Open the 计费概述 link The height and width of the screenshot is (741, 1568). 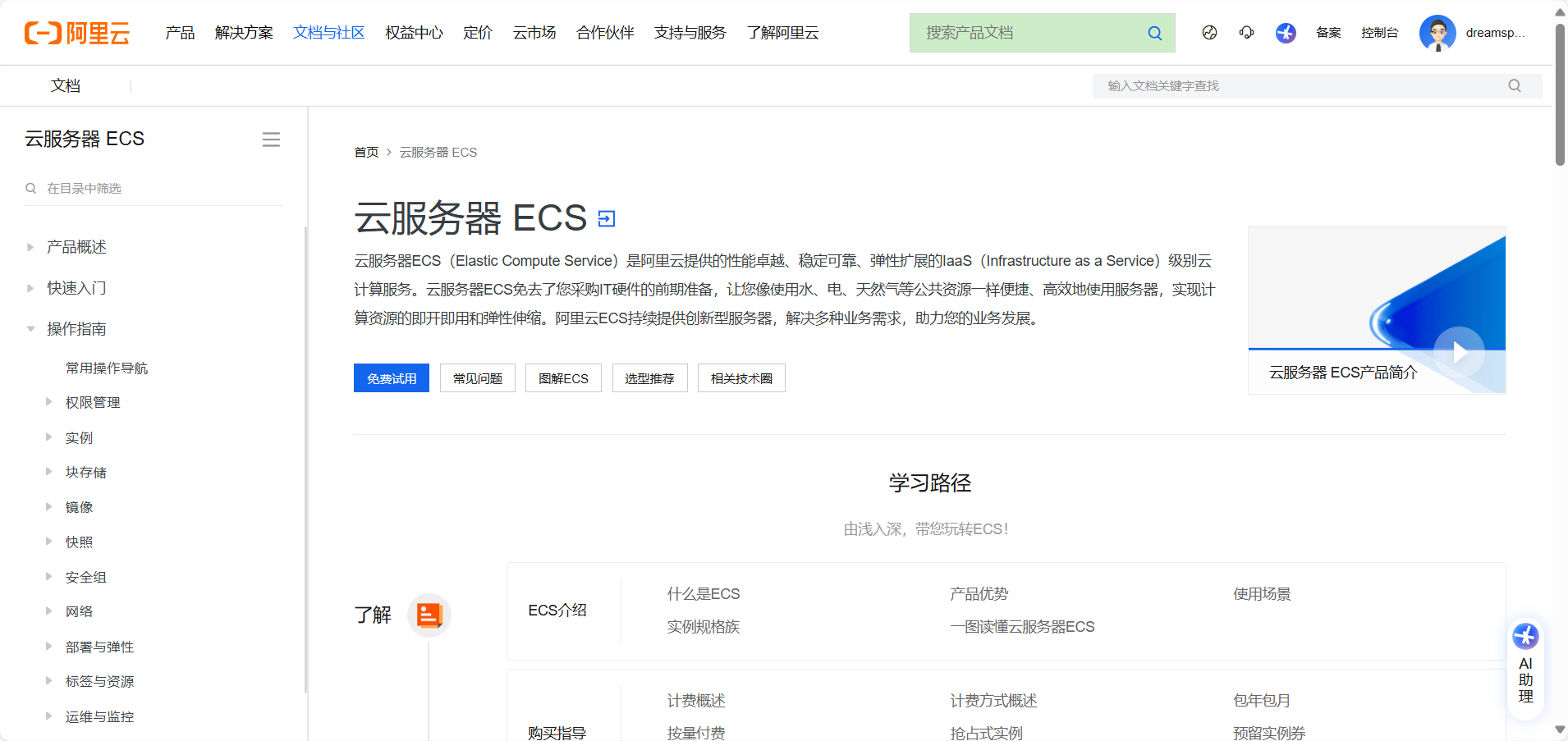click(x=696, y=701)
